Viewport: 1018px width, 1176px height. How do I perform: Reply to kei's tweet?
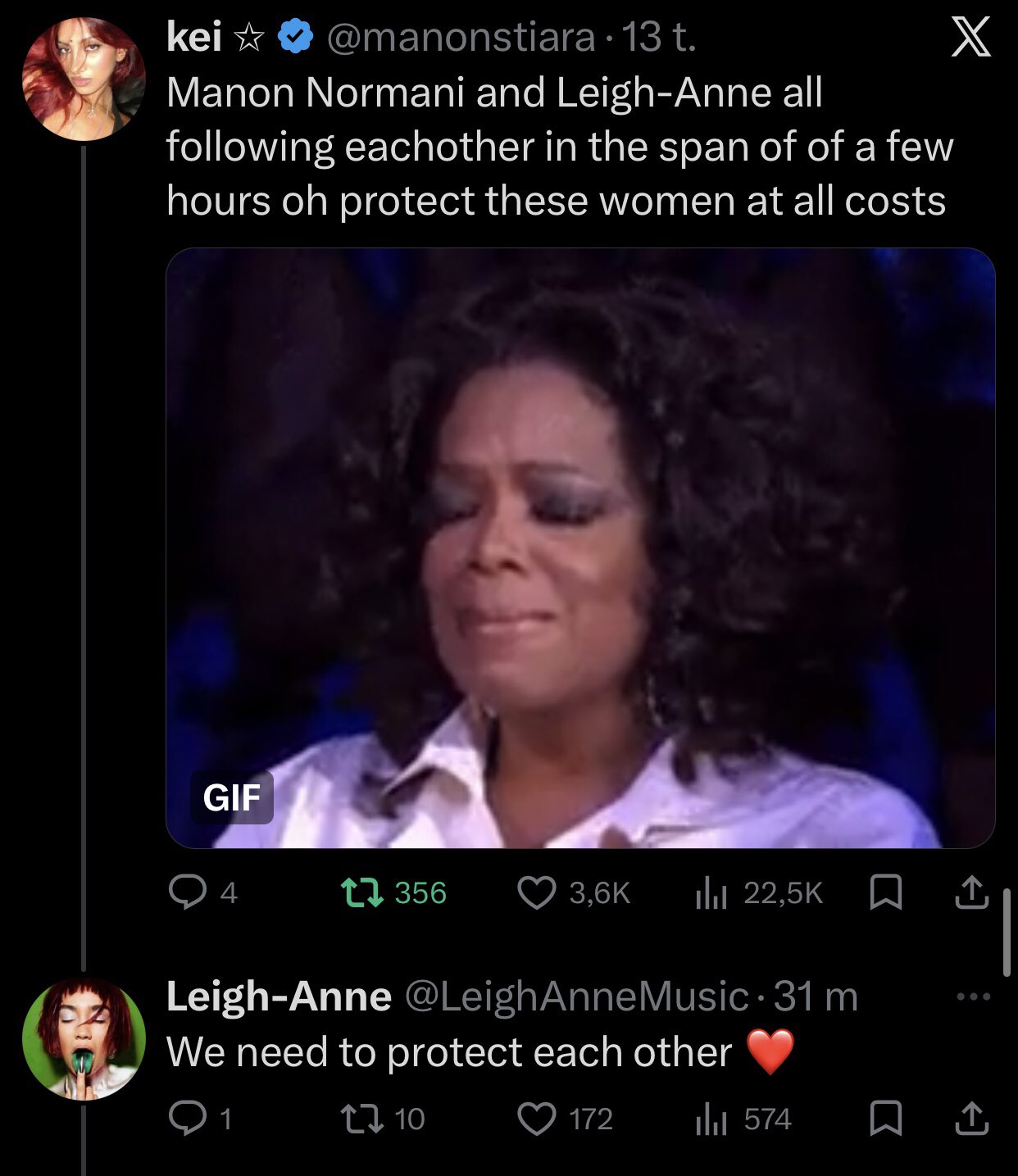pos(188,892)
